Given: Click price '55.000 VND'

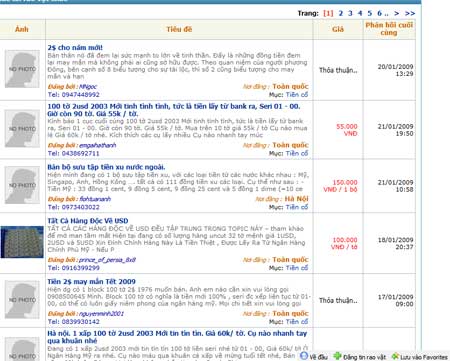Looking at the screenshot, I should coord(347,130).
